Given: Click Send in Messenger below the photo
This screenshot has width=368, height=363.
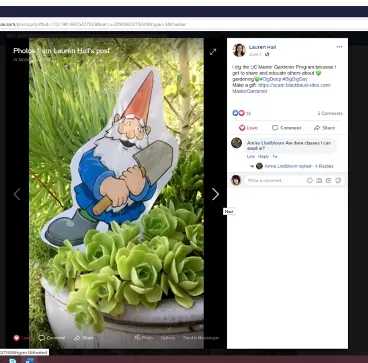Looking at the screenshot, I should [201, 338].
